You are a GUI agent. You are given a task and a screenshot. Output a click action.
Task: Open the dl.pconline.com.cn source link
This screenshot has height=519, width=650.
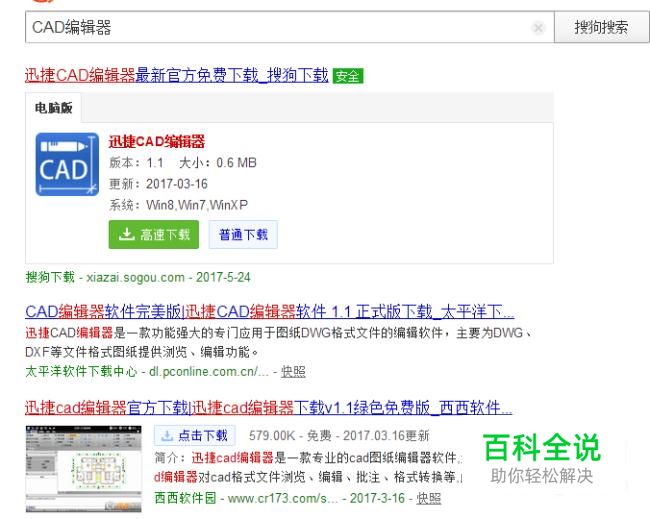click(209, 371)
